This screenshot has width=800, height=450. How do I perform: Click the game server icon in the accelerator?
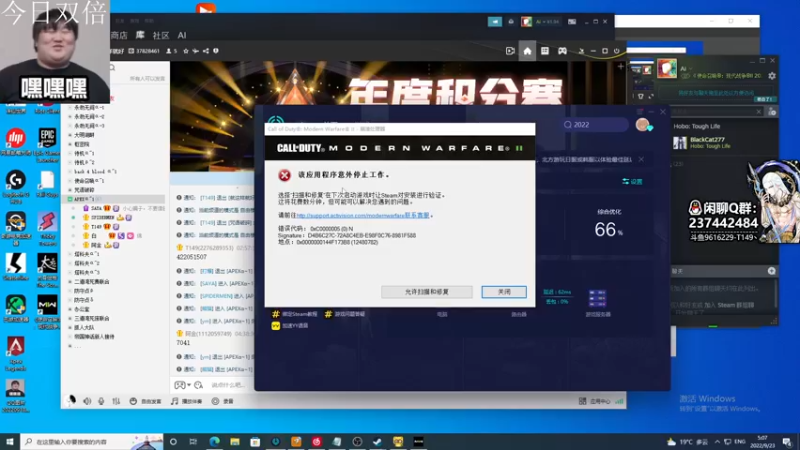pyautogui.click(x=597, y=298)
